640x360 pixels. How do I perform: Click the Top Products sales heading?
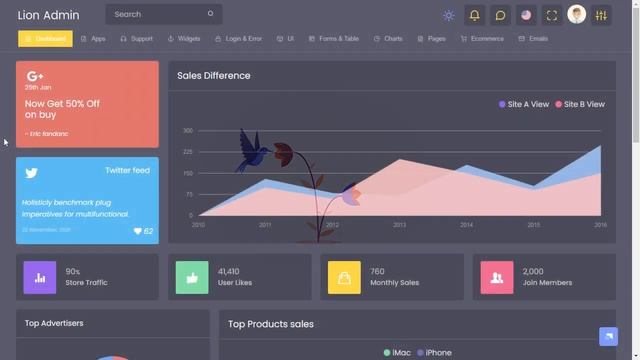[x=271, y=324]
